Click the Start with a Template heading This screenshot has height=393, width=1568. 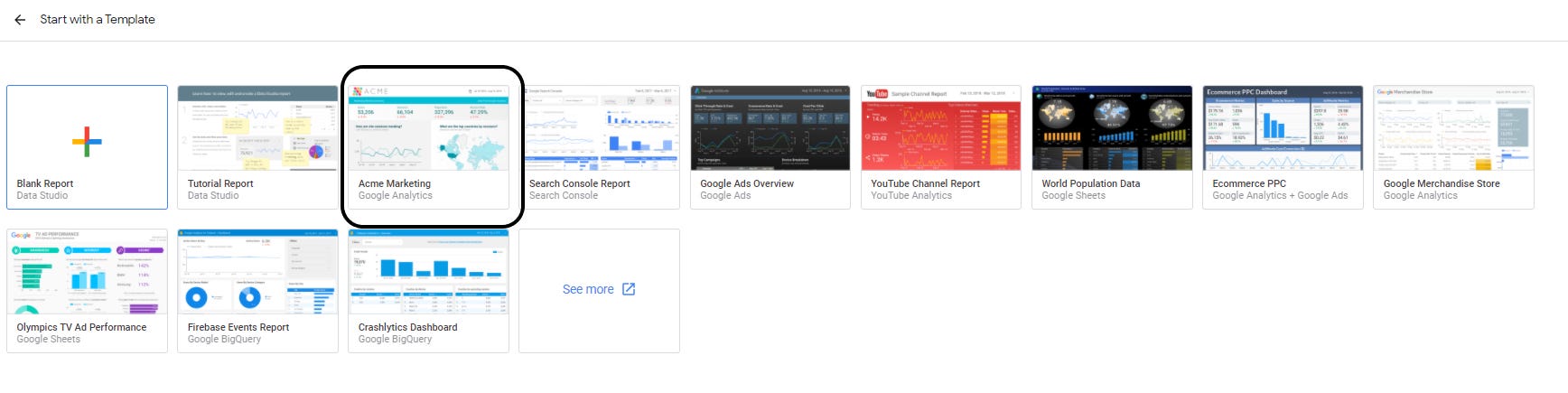[98, 19]
